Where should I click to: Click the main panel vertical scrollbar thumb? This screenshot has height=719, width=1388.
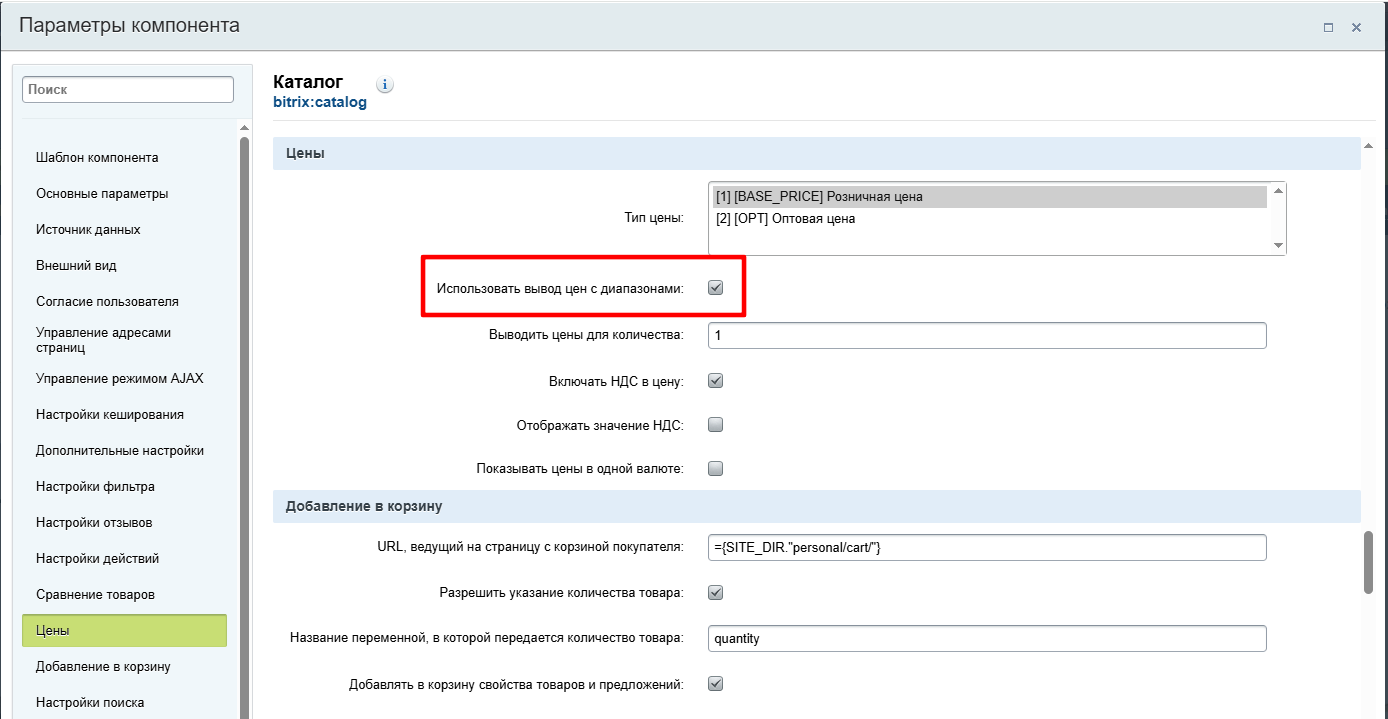click(x=1368, y=562)
